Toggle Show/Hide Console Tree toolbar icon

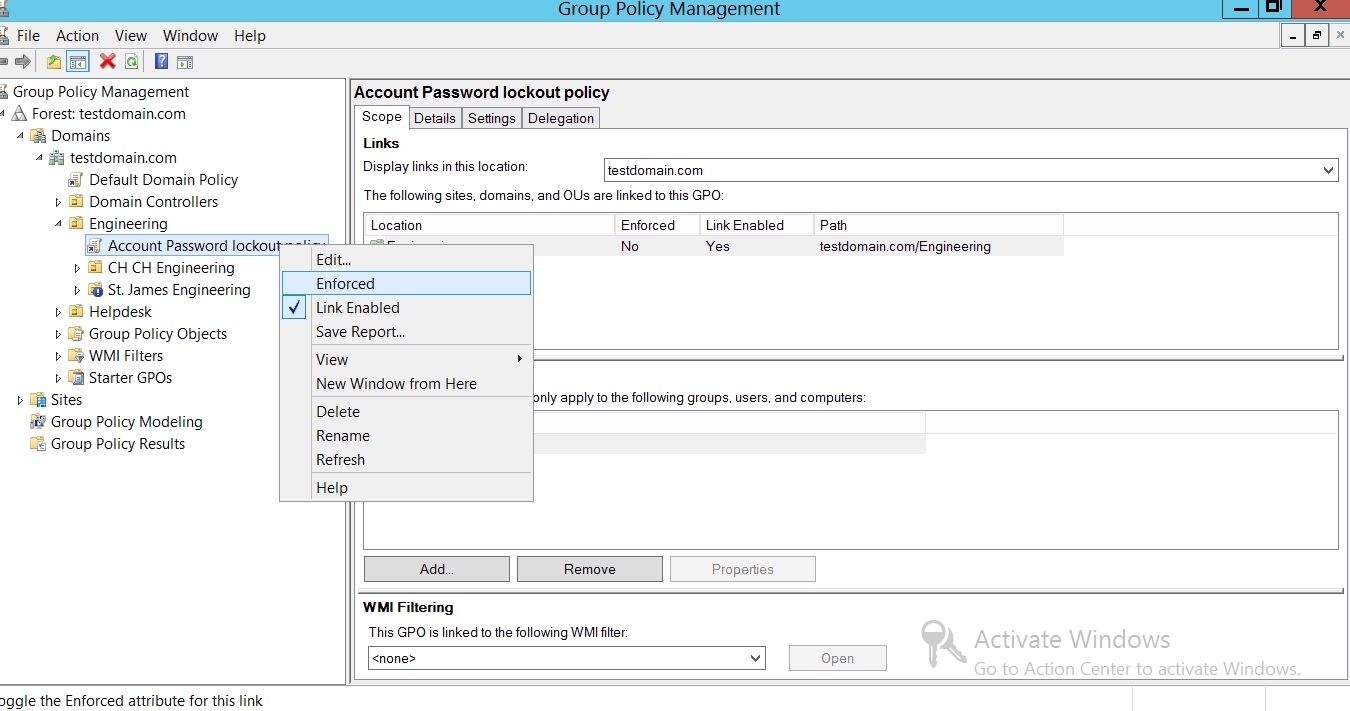78,62
